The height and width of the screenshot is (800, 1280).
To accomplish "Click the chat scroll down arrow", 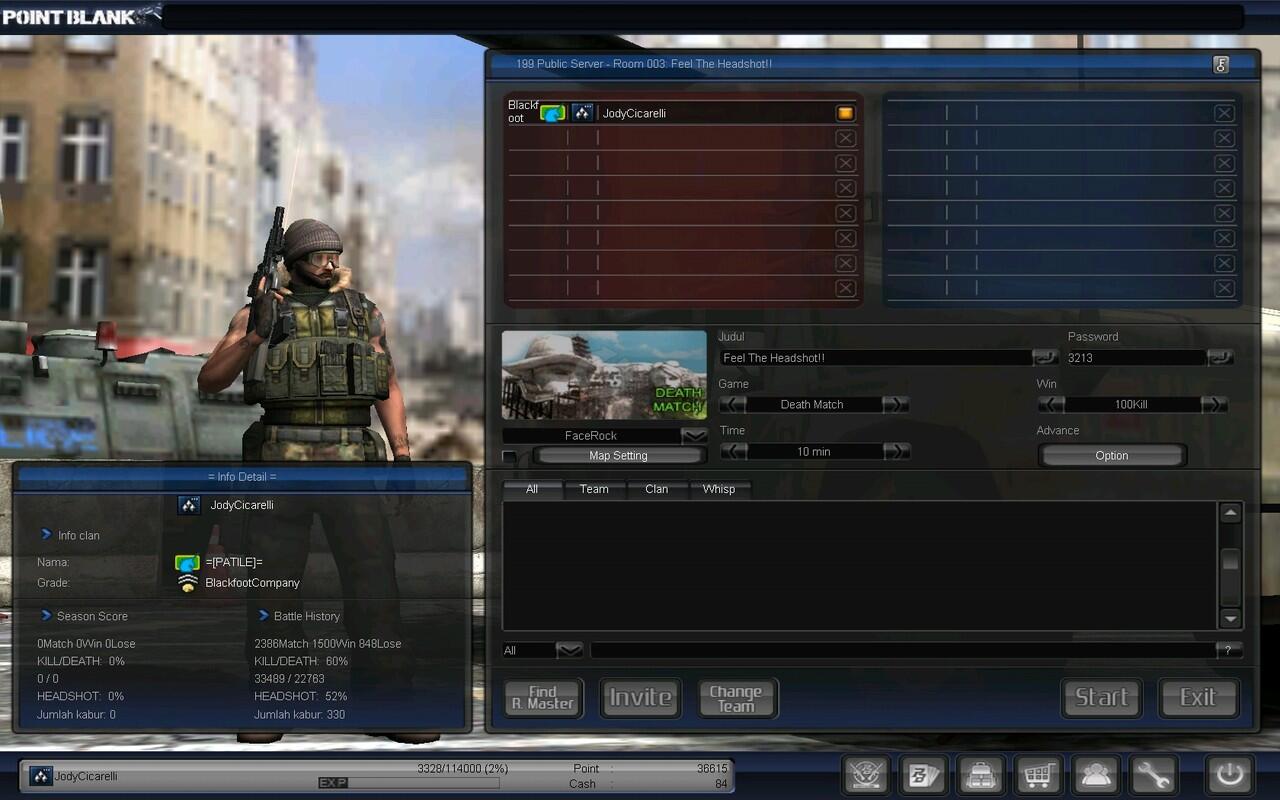I will 1230,618.
